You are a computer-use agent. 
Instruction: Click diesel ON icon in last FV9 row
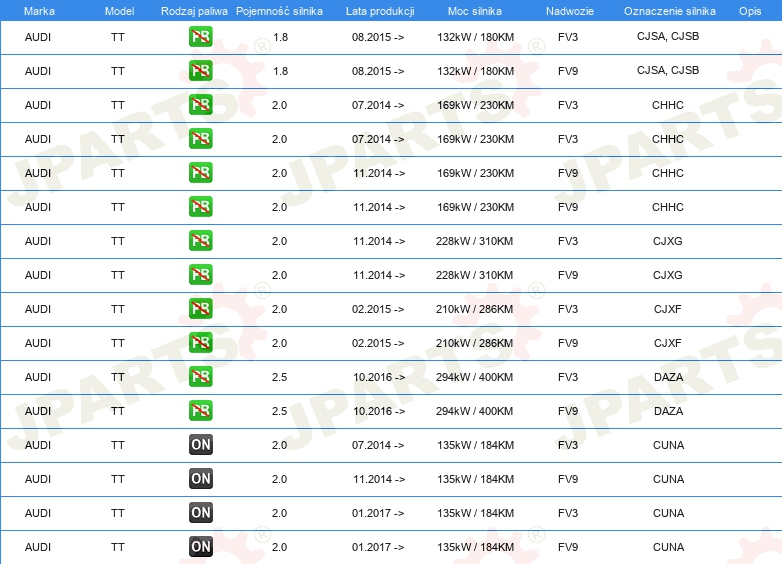pyautogui.click(x=201, y=547)
